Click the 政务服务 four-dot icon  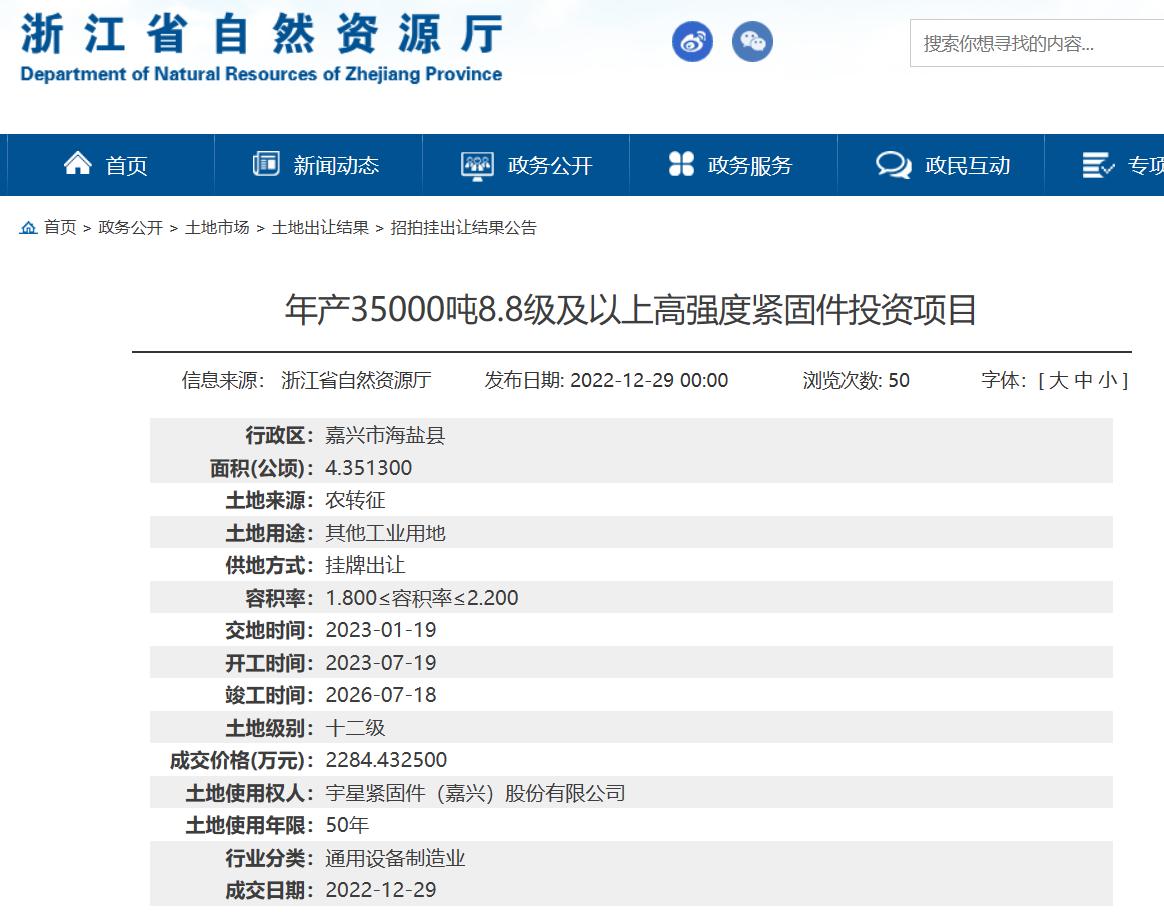[681, 164]
